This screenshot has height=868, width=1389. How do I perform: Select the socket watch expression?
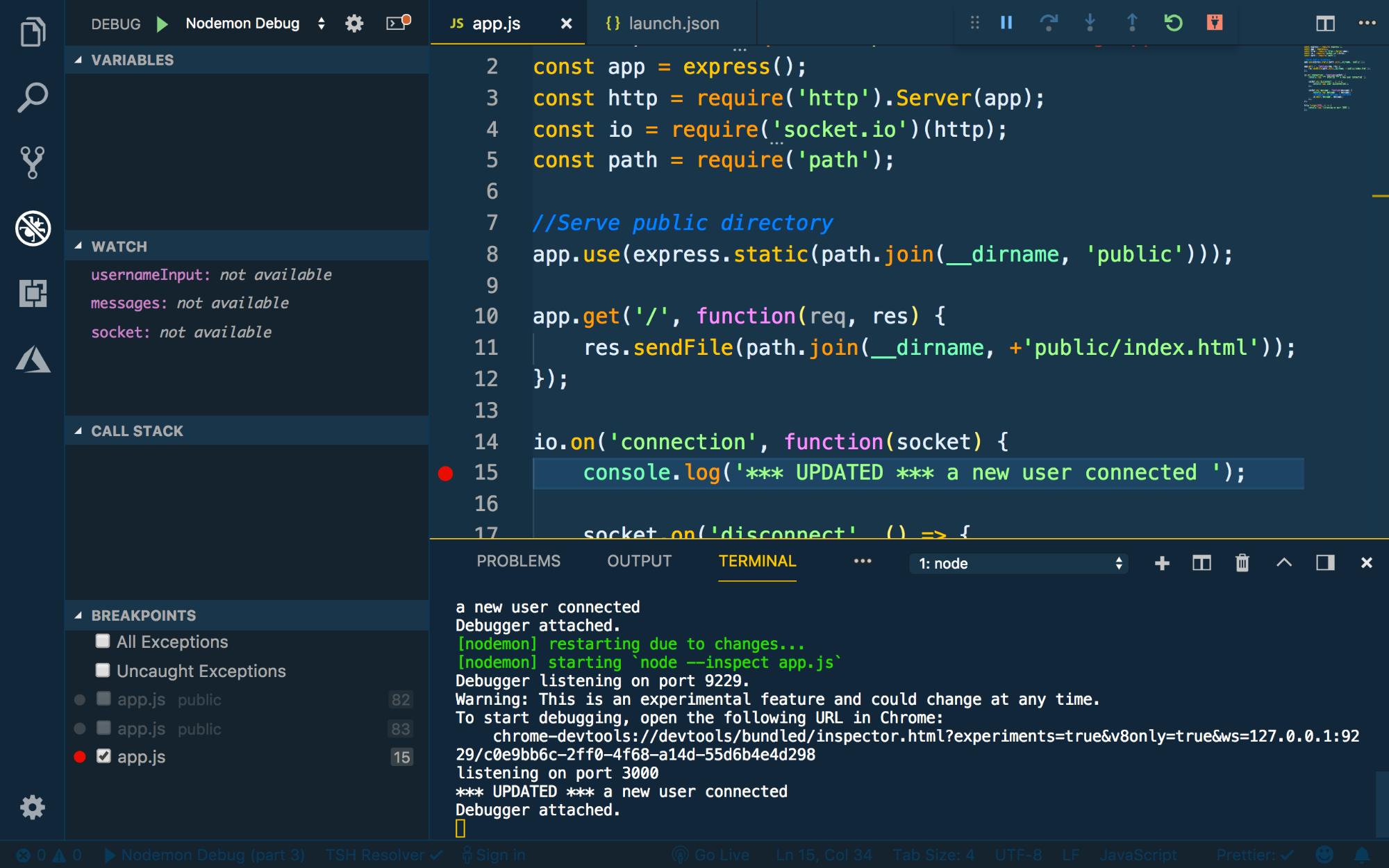tap(247, 333)
